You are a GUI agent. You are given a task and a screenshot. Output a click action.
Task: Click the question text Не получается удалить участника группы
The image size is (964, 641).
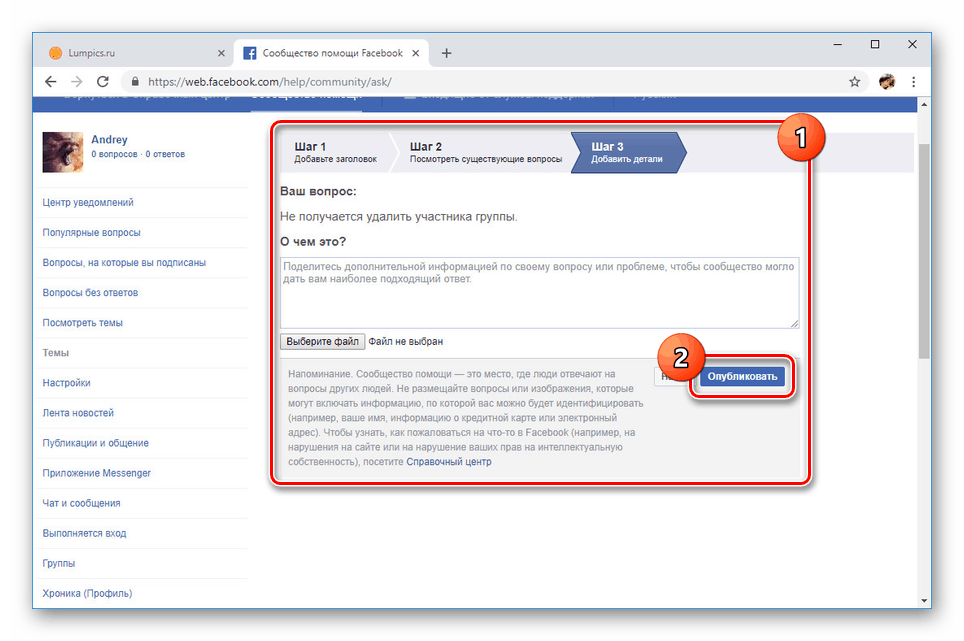click(x=398, y=217)
